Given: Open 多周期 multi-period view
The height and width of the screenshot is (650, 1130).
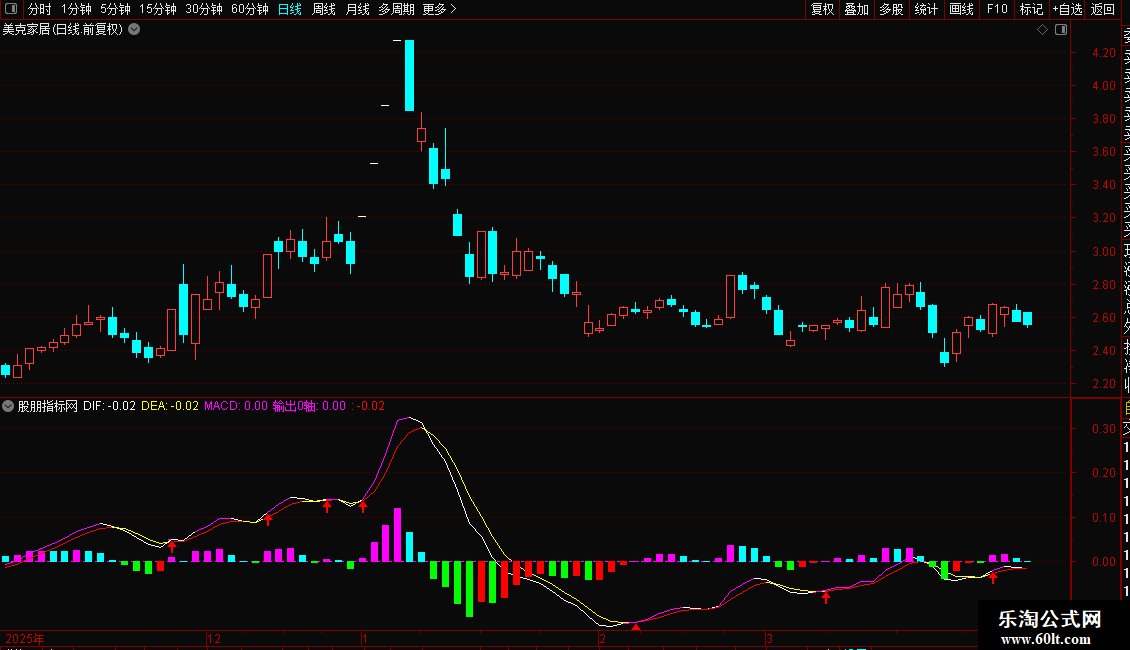Looking at the screenshot, I should [x=396, y=9].
